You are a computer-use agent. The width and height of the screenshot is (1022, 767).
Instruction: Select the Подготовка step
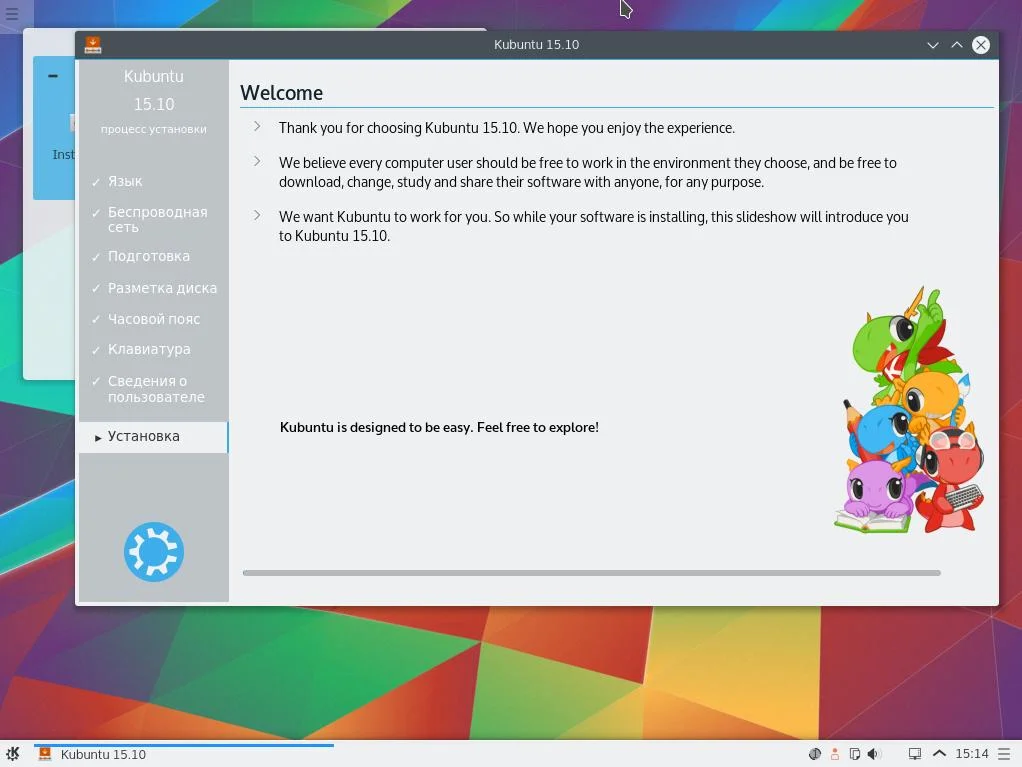149,256
